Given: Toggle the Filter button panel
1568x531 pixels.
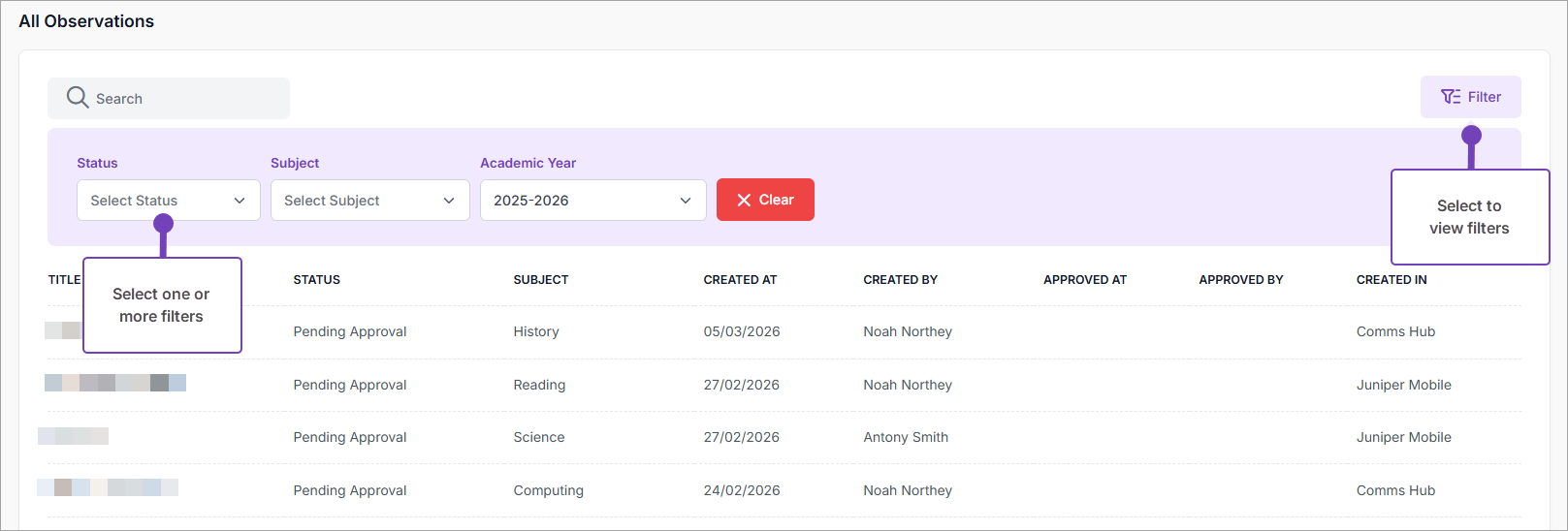Looking at the screenshot, I should tap(1470, 97).
